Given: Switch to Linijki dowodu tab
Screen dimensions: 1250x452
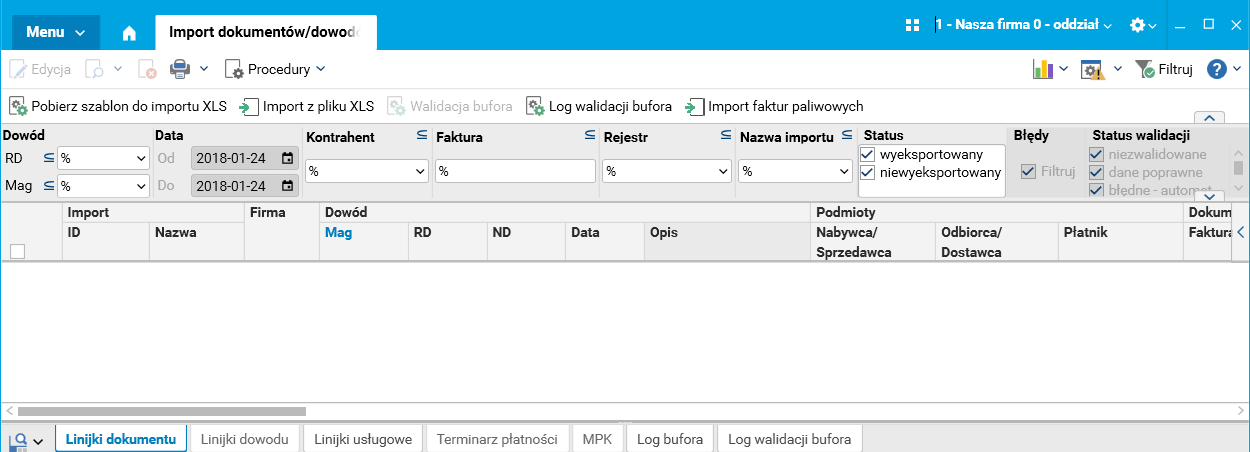Looking at the screenshot, I should click(x=245, y=439).
